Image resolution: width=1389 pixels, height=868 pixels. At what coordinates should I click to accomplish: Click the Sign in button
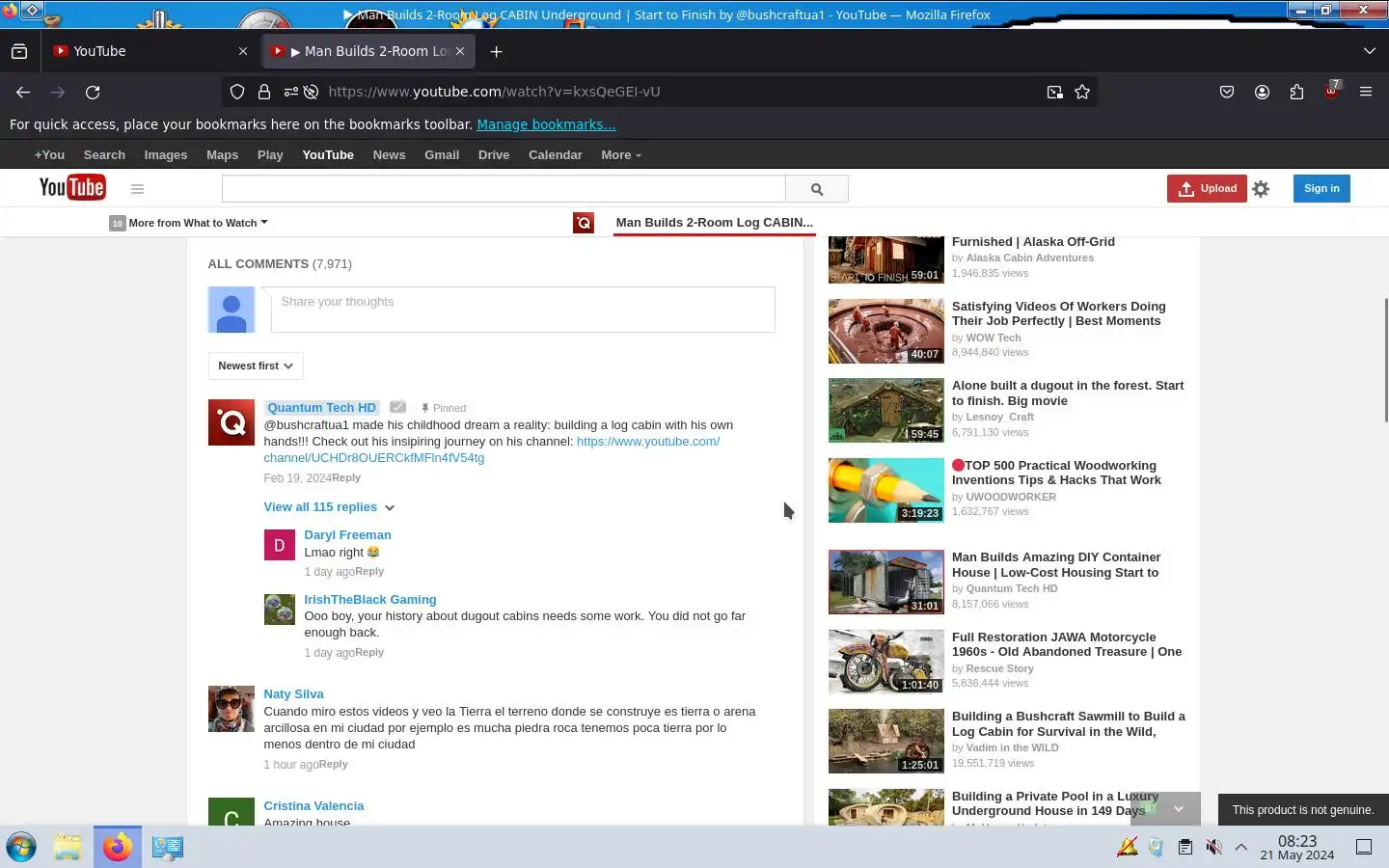pos(1321,189)
